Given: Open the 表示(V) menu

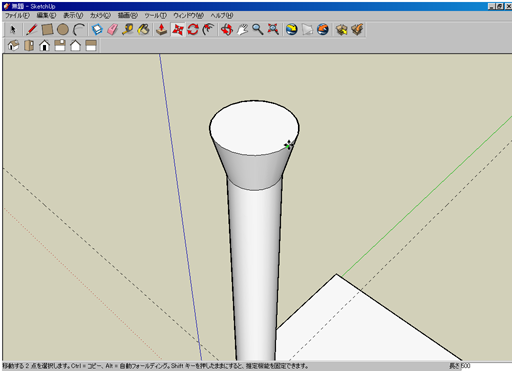Looking at the screenshot, I should [73, 15].
